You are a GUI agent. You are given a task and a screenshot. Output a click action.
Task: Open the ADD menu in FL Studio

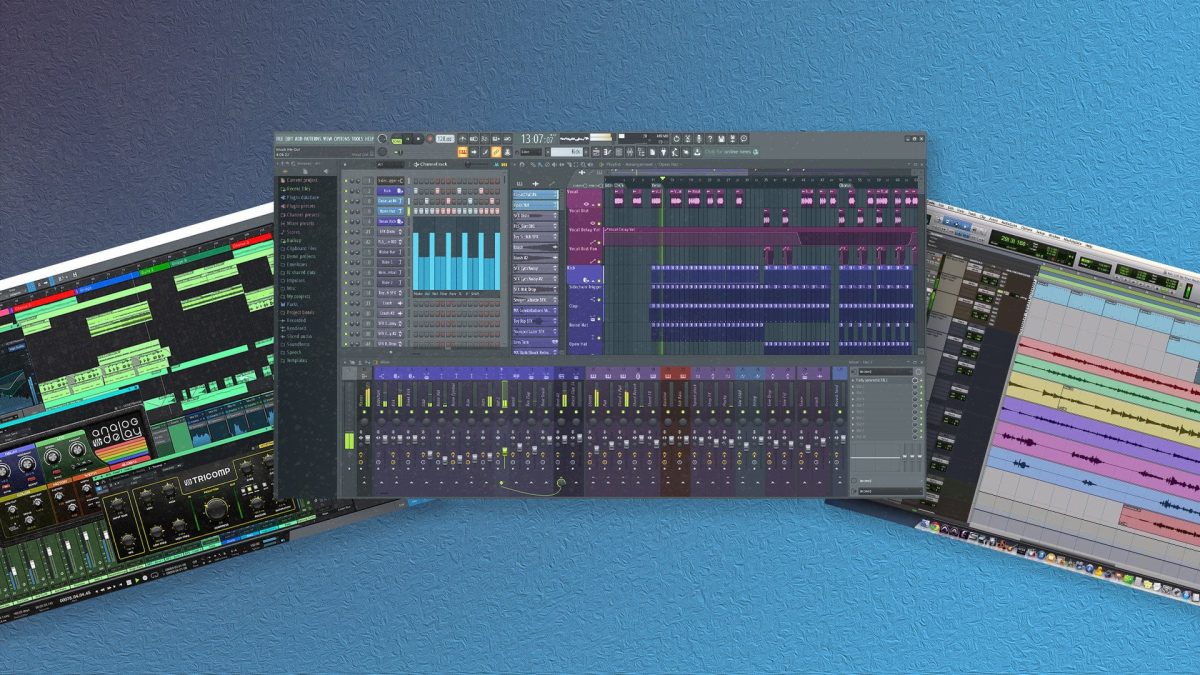point(298,139)
